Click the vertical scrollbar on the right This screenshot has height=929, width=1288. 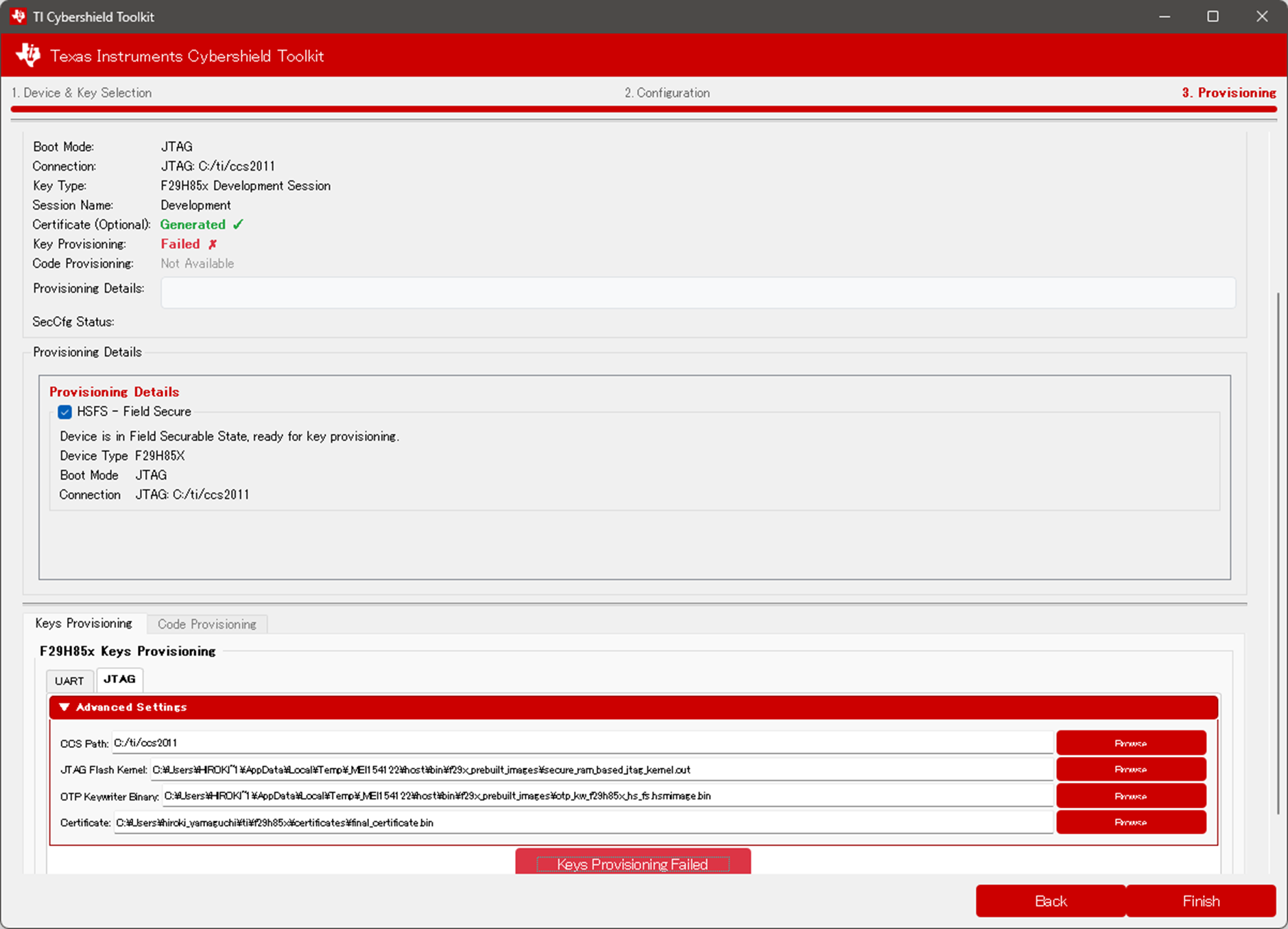[x=1277, y=553]
